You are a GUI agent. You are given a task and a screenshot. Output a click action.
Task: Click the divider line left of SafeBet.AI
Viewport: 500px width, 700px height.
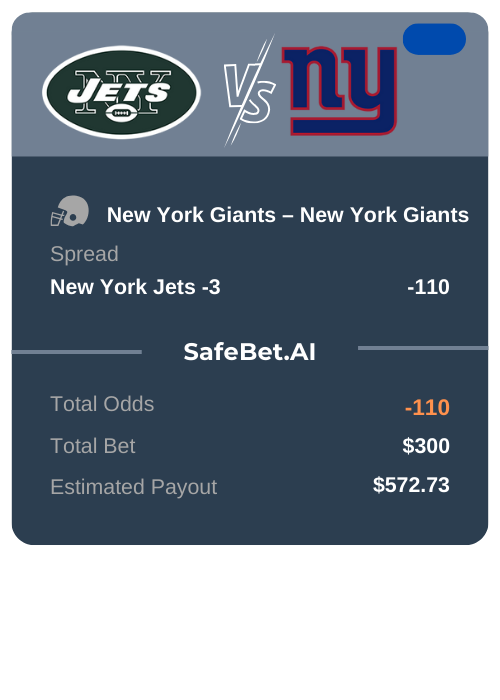point(77,352)
